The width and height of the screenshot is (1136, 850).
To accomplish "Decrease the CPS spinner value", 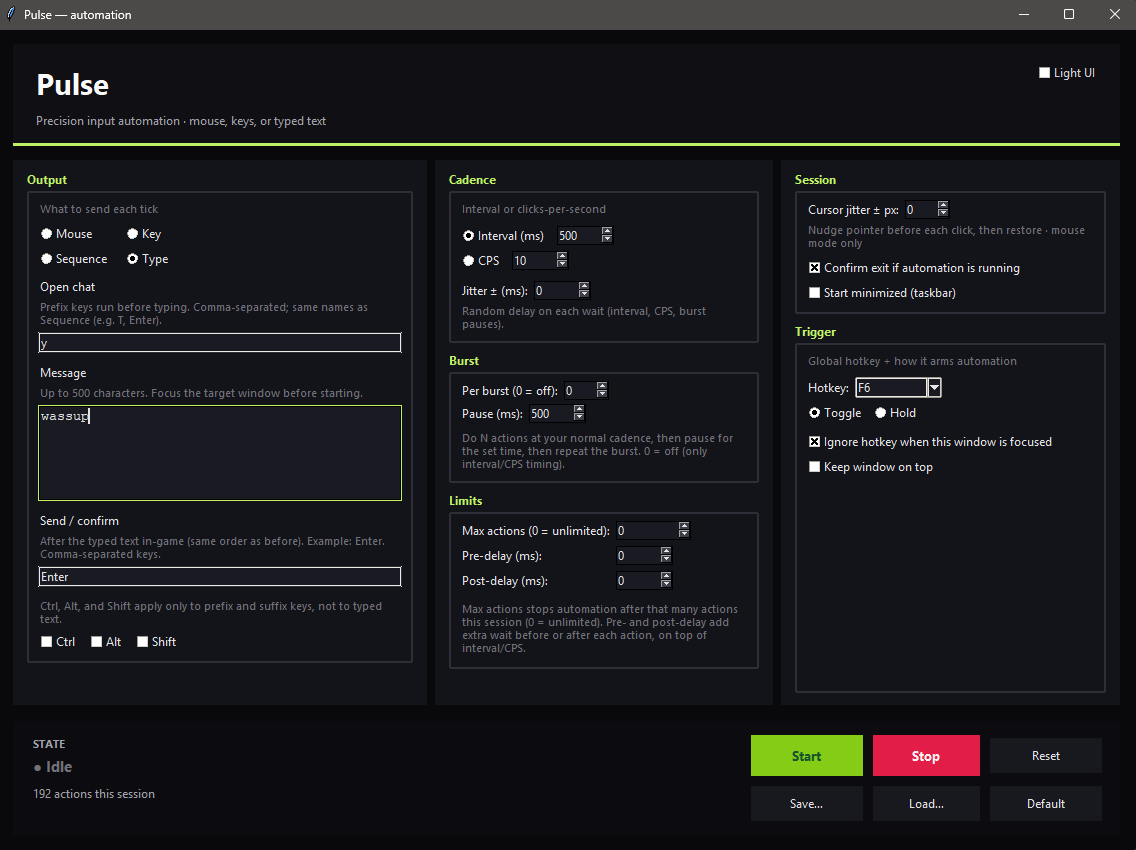I will click(x=562, y=264).
